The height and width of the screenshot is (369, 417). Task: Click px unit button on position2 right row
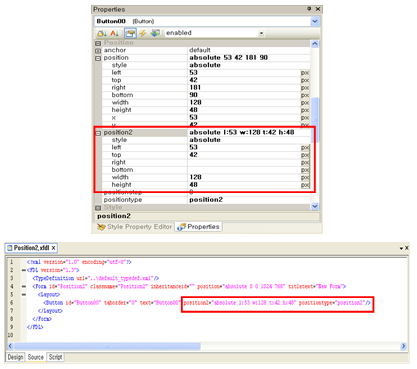[305, 162]
